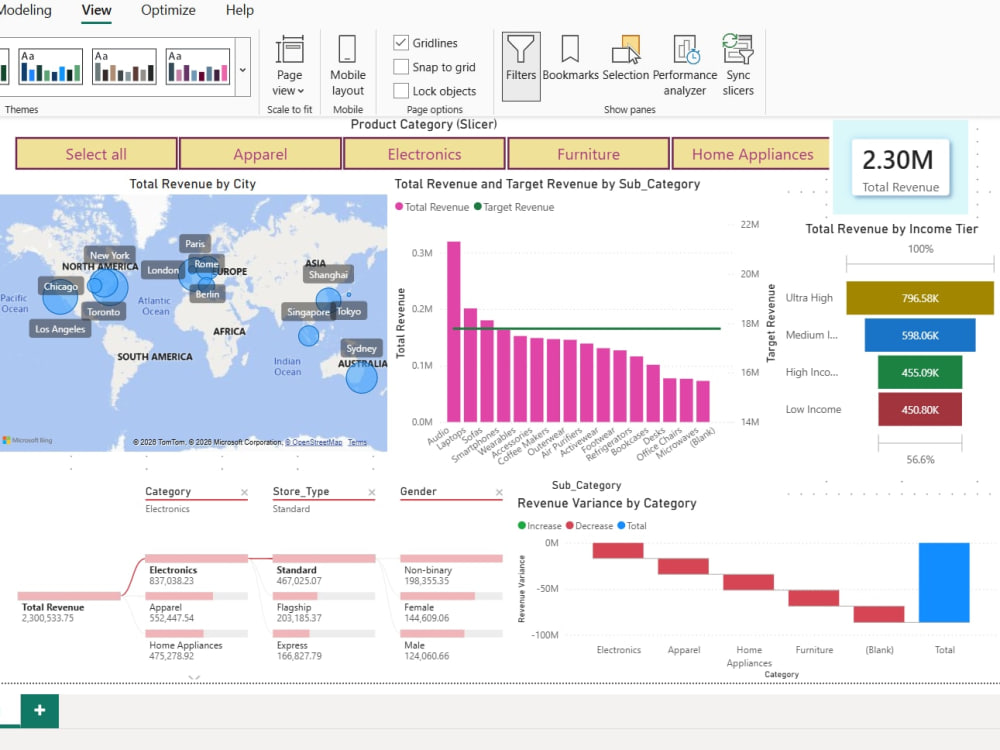Select the Ultra High funnel bar
The height and width of the screenshot is (750, 1000).
[x=920, y=298]
